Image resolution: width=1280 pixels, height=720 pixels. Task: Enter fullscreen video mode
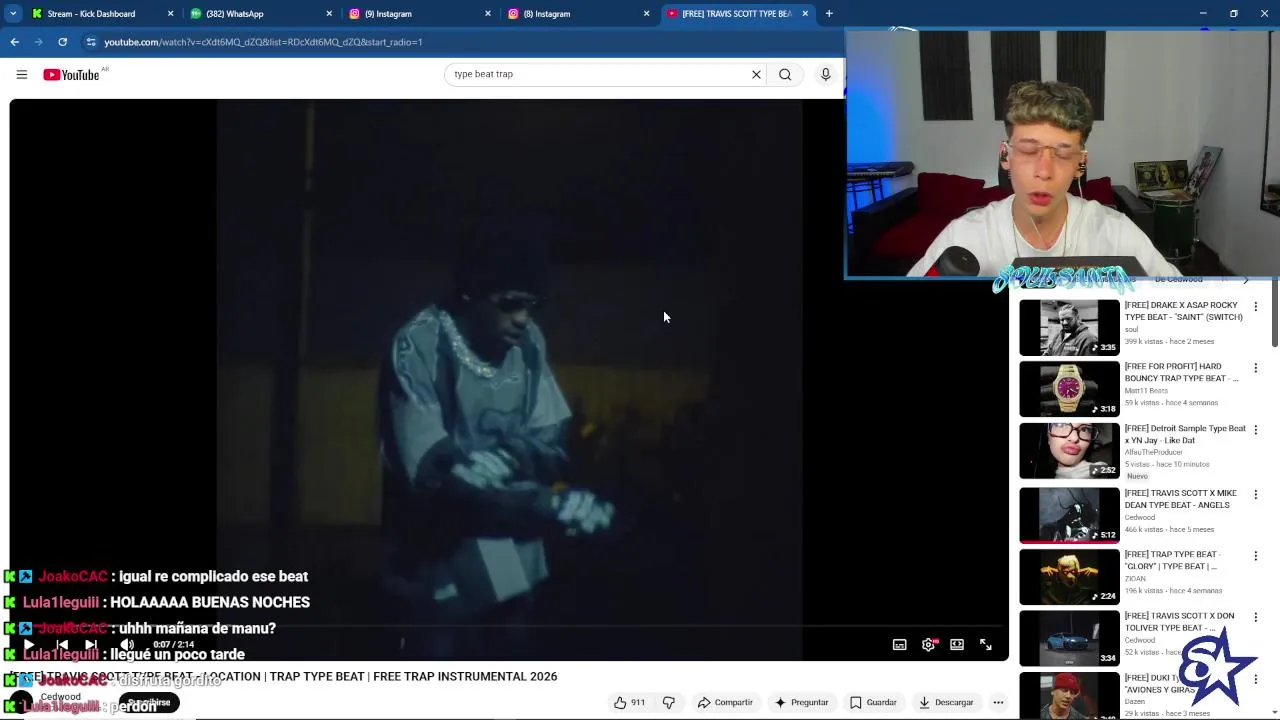(985, 645)
